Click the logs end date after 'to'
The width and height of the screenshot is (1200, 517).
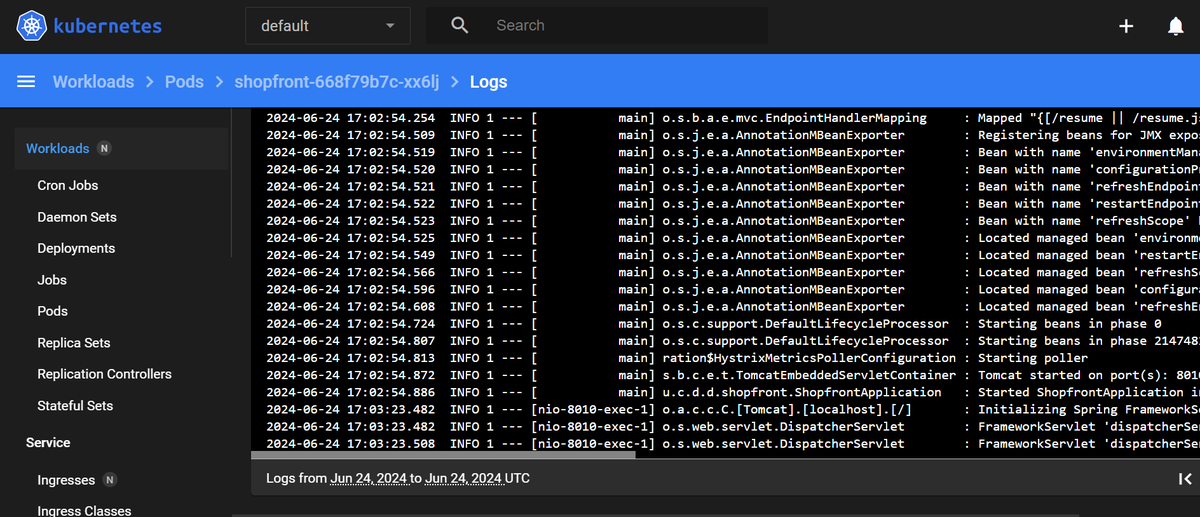[x=463, y=478]
